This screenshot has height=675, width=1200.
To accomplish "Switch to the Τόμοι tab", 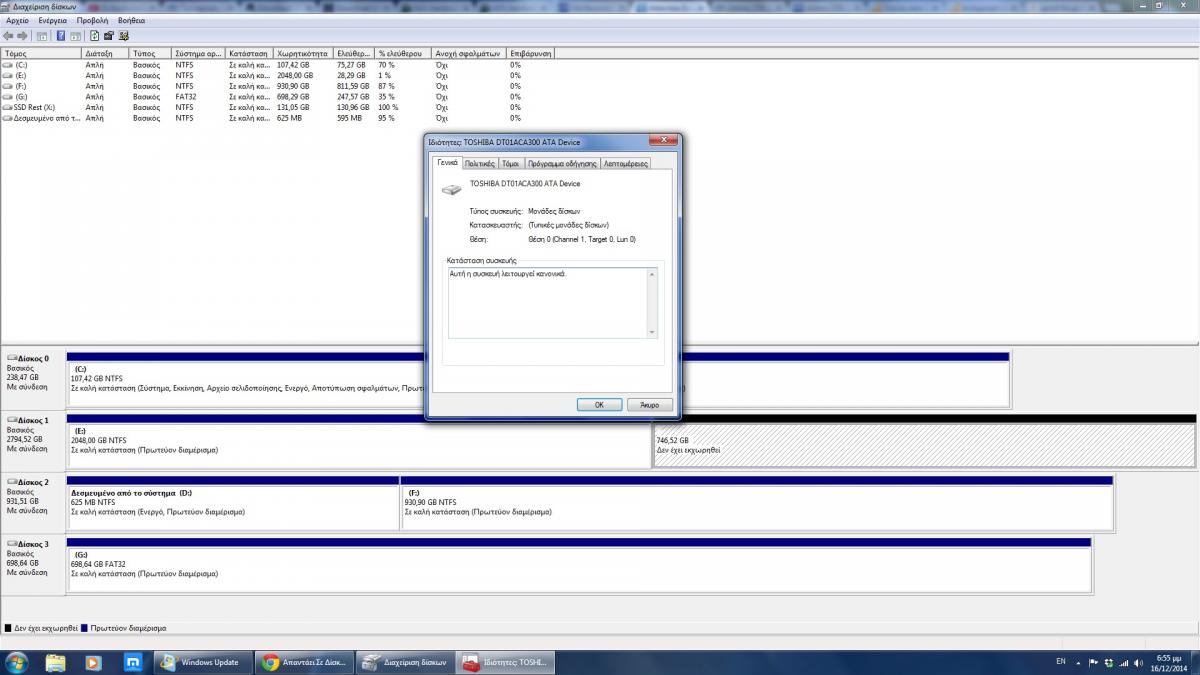I will click(510, 163).
